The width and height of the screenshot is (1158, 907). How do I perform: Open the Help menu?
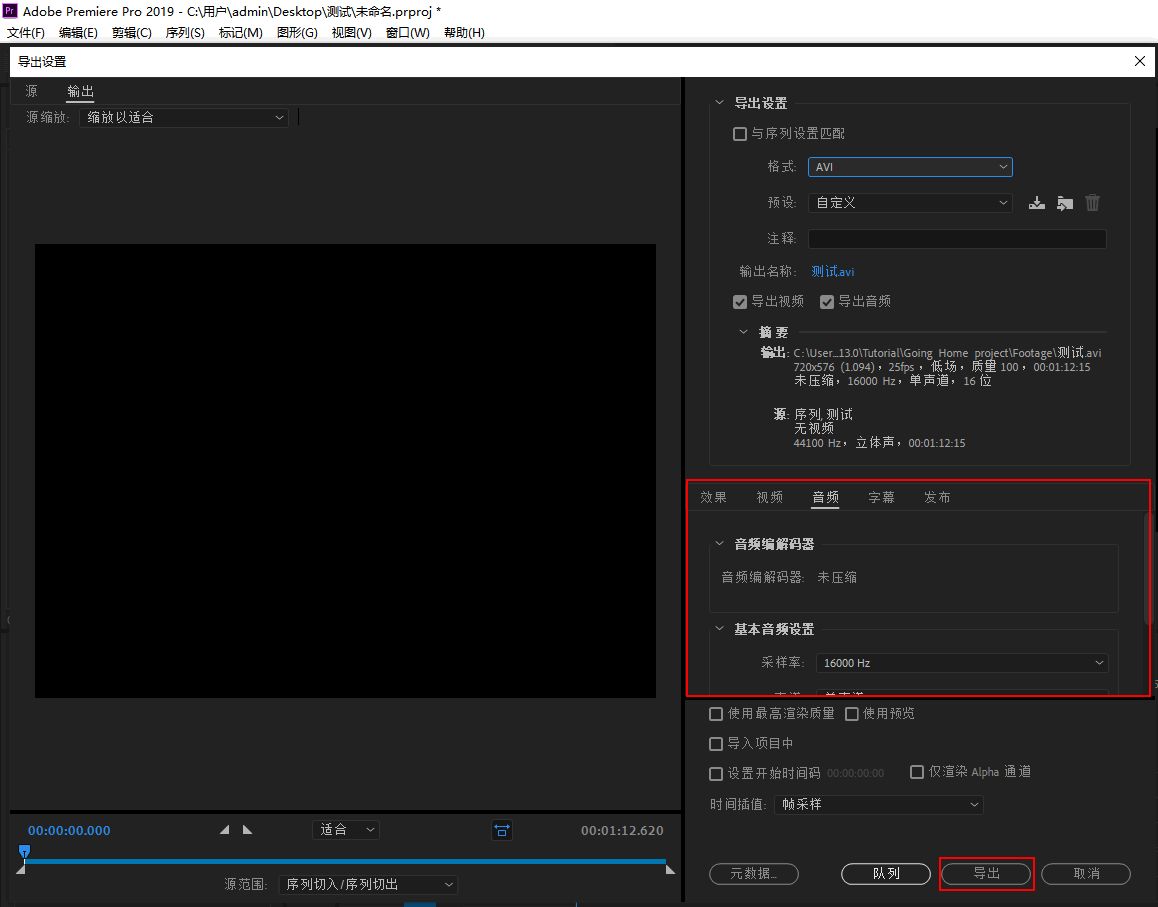pos(464,32)
